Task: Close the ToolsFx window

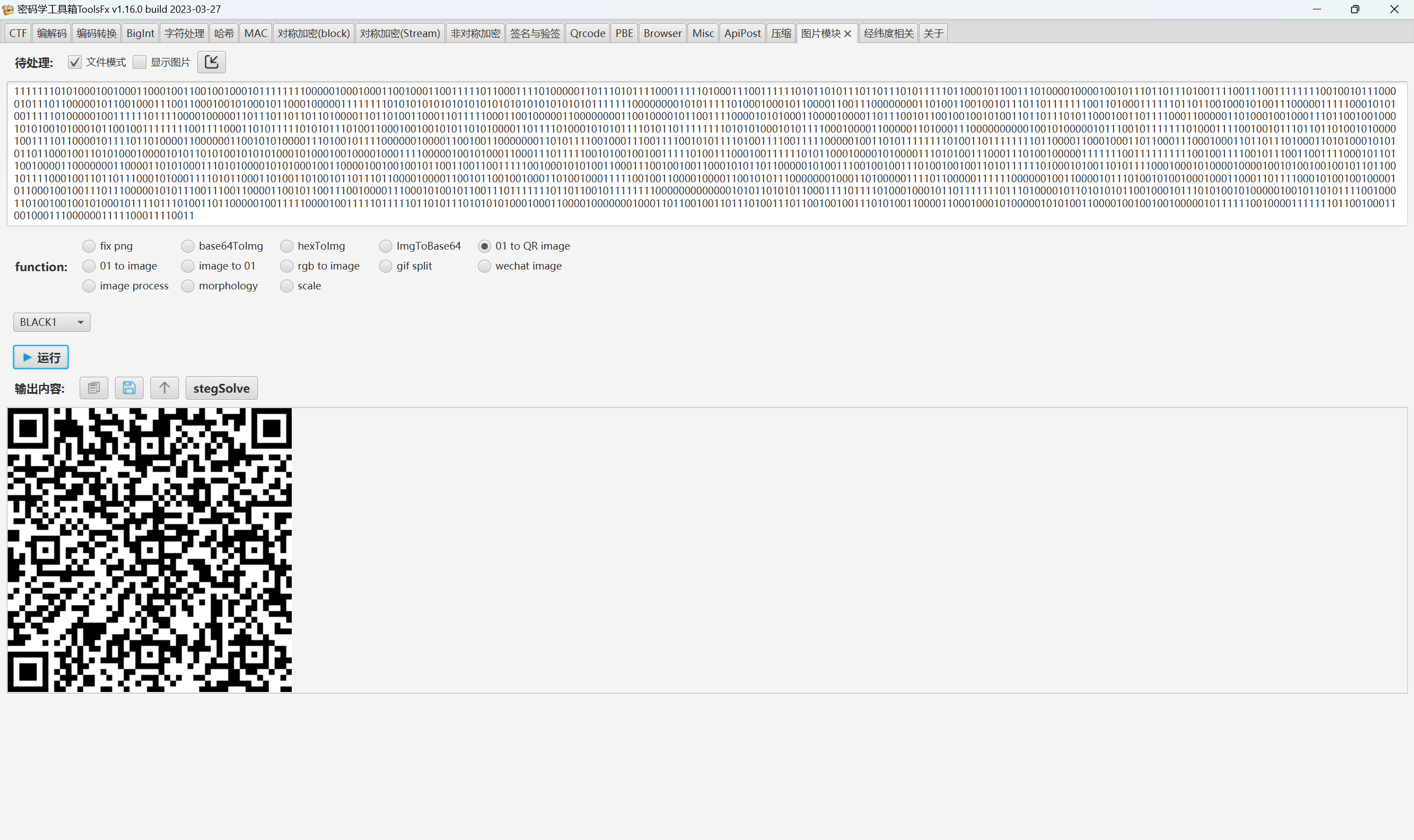Action: tap(1394, 9)
